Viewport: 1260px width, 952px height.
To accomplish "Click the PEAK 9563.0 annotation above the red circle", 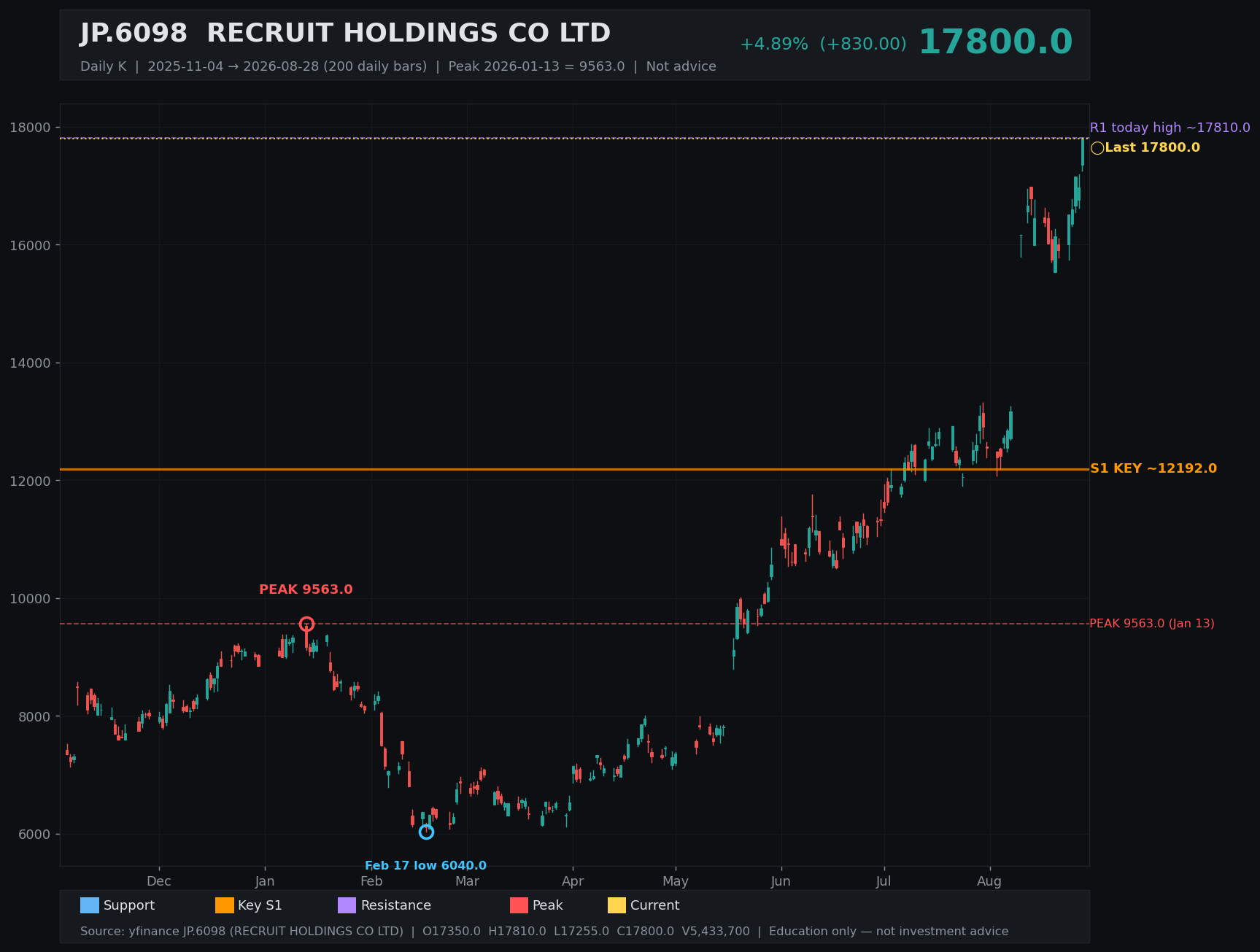I will tap(306, 589).
